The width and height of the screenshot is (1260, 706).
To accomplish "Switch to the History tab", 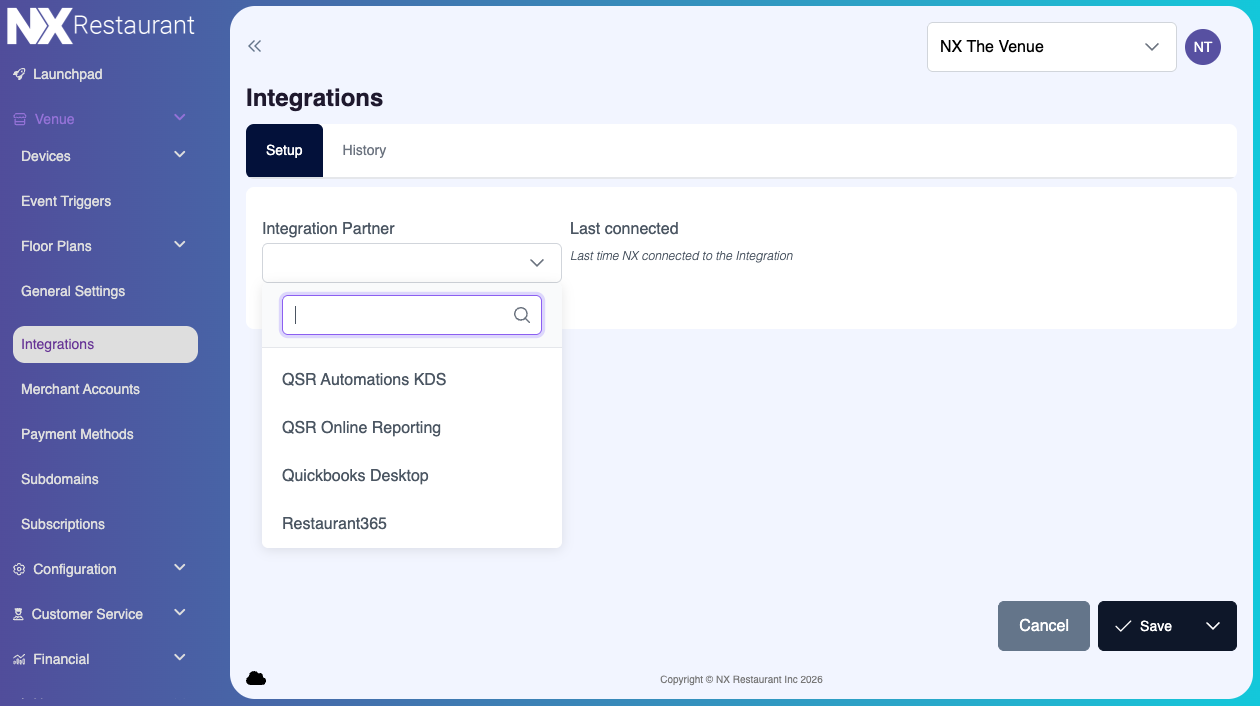I will tap(363, 150).
